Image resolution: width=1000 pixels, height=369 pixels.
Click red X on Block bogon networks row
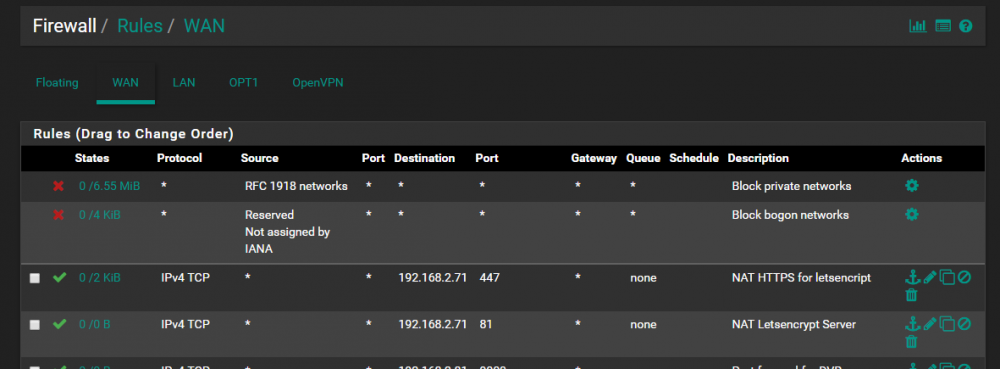tap(59, 215)
